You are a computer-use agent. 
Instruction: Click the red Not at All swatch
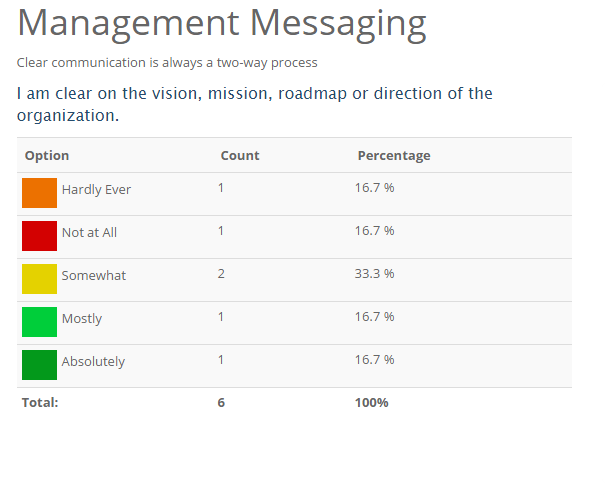(x=39, y=235)
